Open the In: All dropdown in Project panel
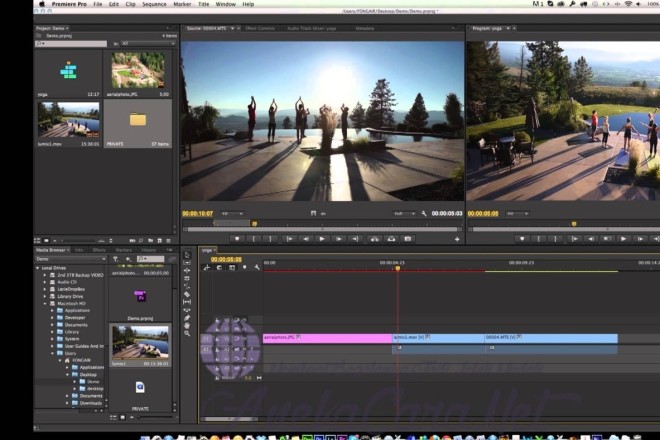The width and height of the screenshot is (660, 440). pyautogui.click(x=148, y=44)
